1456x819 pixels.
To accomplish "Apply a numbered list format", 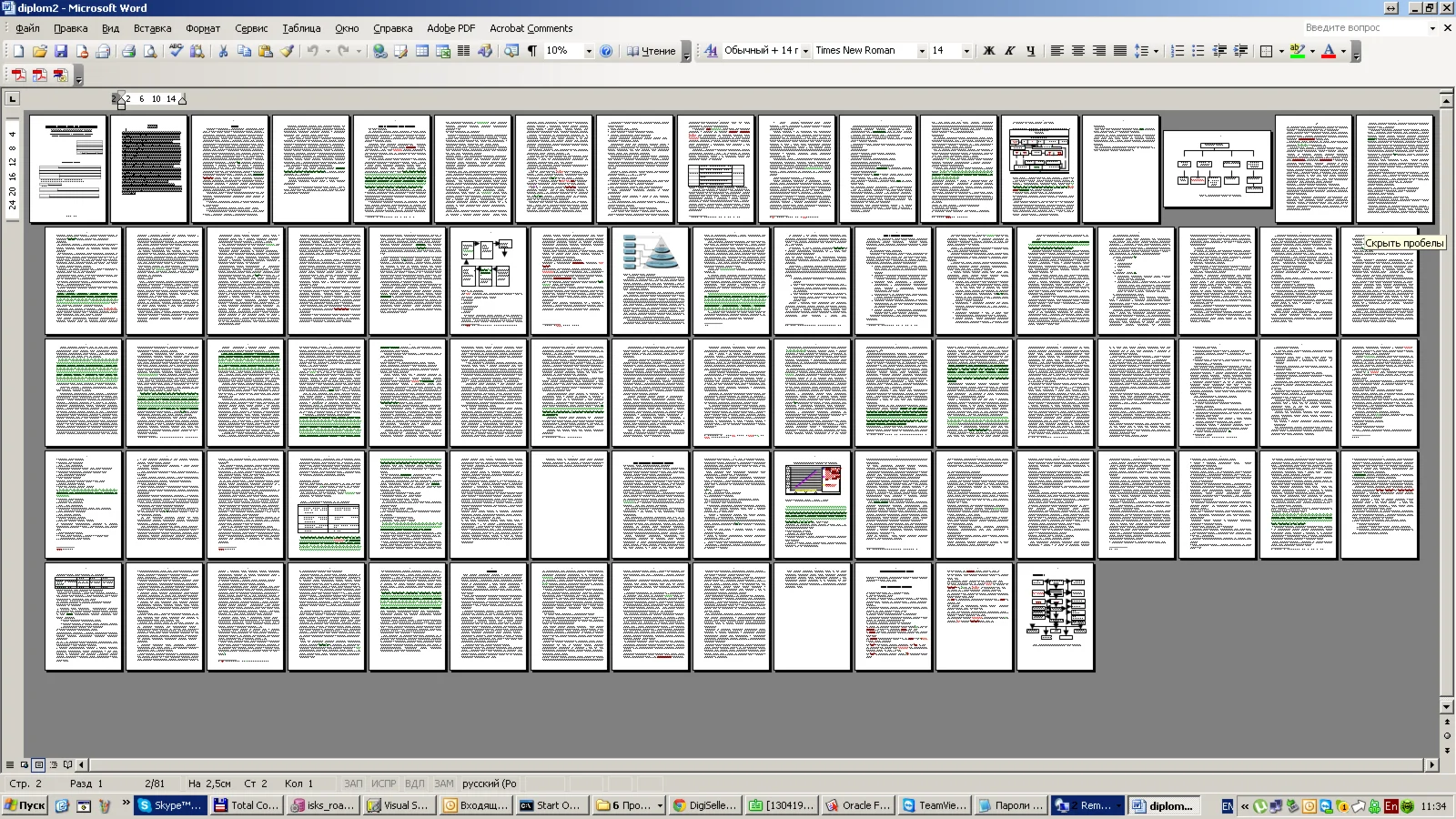I will (1178, 51).
